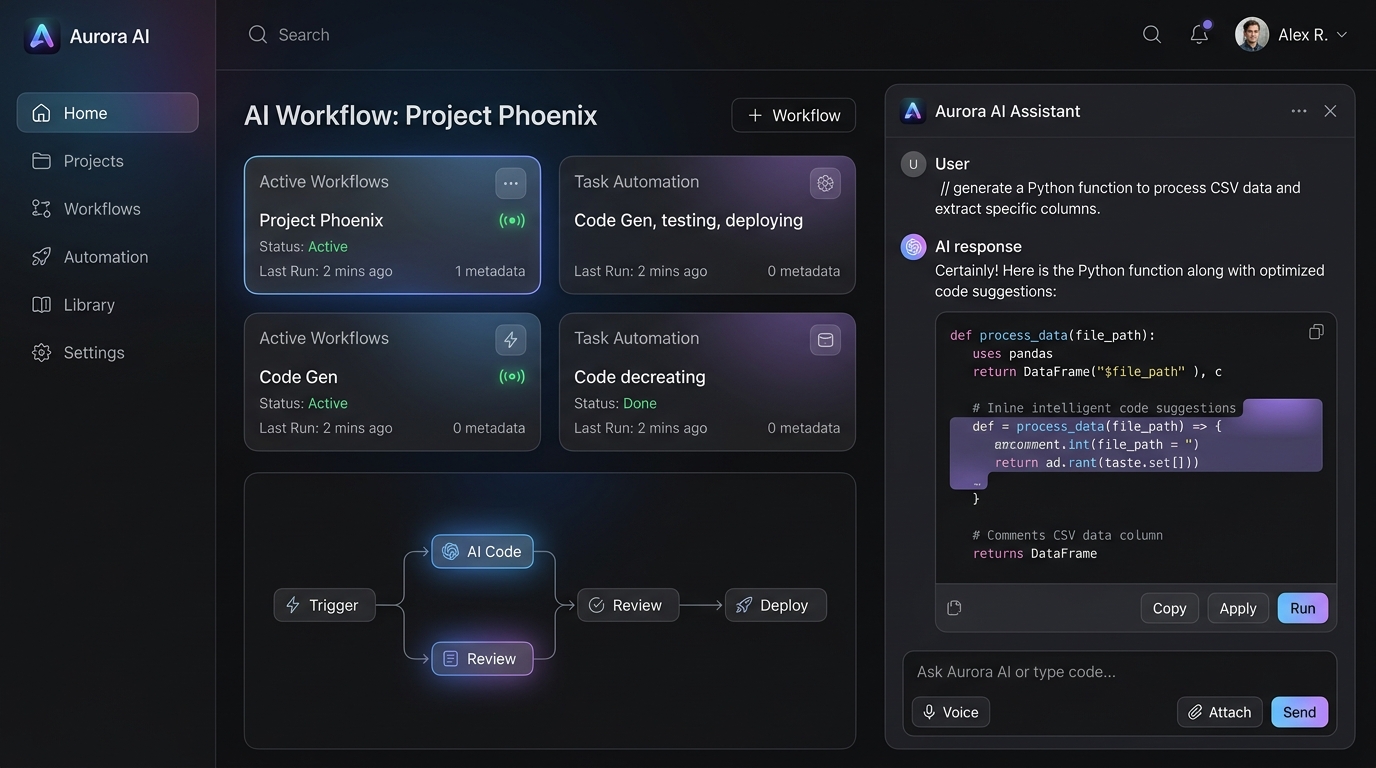1376x768 pixels.
Task: Click the clipboard icon left of the Copy button
Action: click(954, 608)
